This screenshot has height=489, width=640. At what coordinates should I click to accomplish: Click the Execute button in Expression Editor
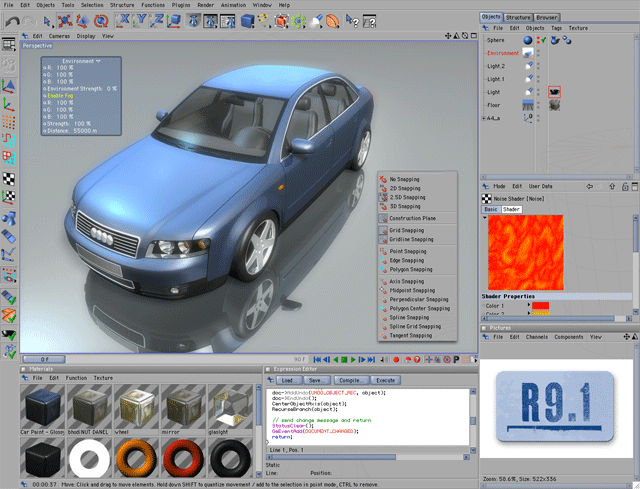(x=385, y=381)
